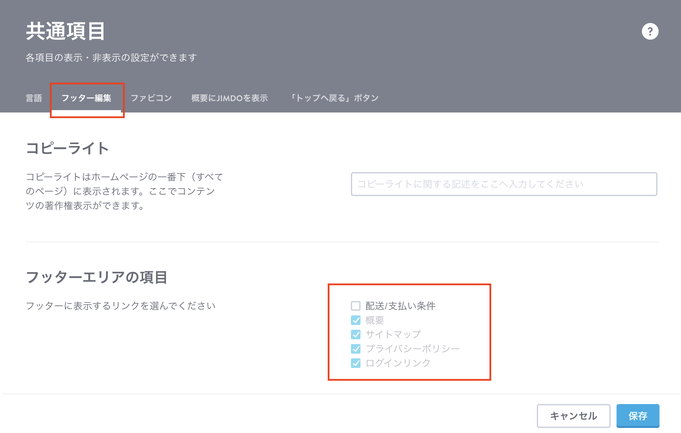The image size is (681, 433).
Task: Uncheck the 概要 checkbox
Action: (356, 320)
